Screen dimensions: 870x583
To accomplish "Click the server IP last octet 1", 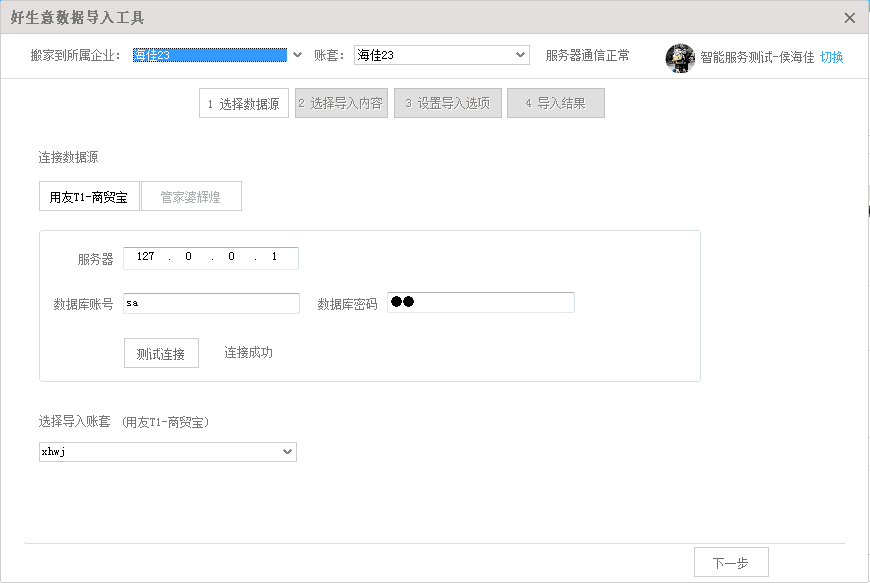I will pyautogui.click(x=274, y=256).
